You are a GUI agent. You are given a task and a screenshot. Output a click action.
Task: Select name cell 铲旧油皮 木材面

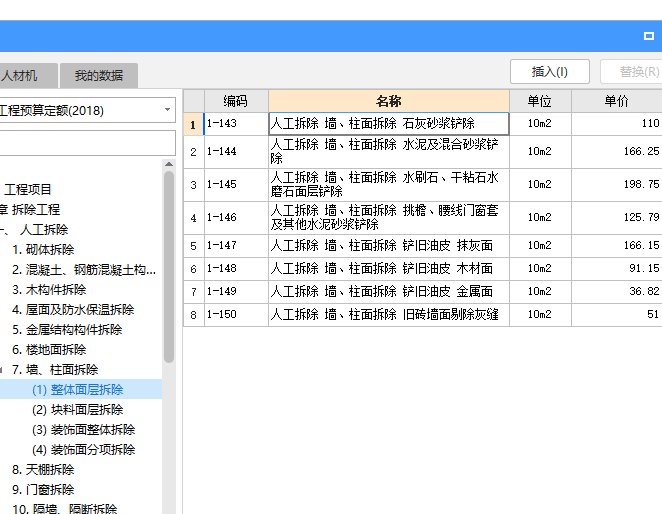389,269
